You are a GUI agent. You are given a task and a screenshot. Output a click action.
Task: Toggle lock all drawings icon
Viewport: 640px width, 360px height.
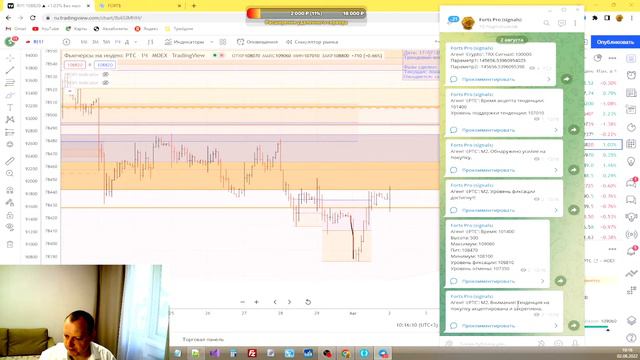tap(10, 215)
